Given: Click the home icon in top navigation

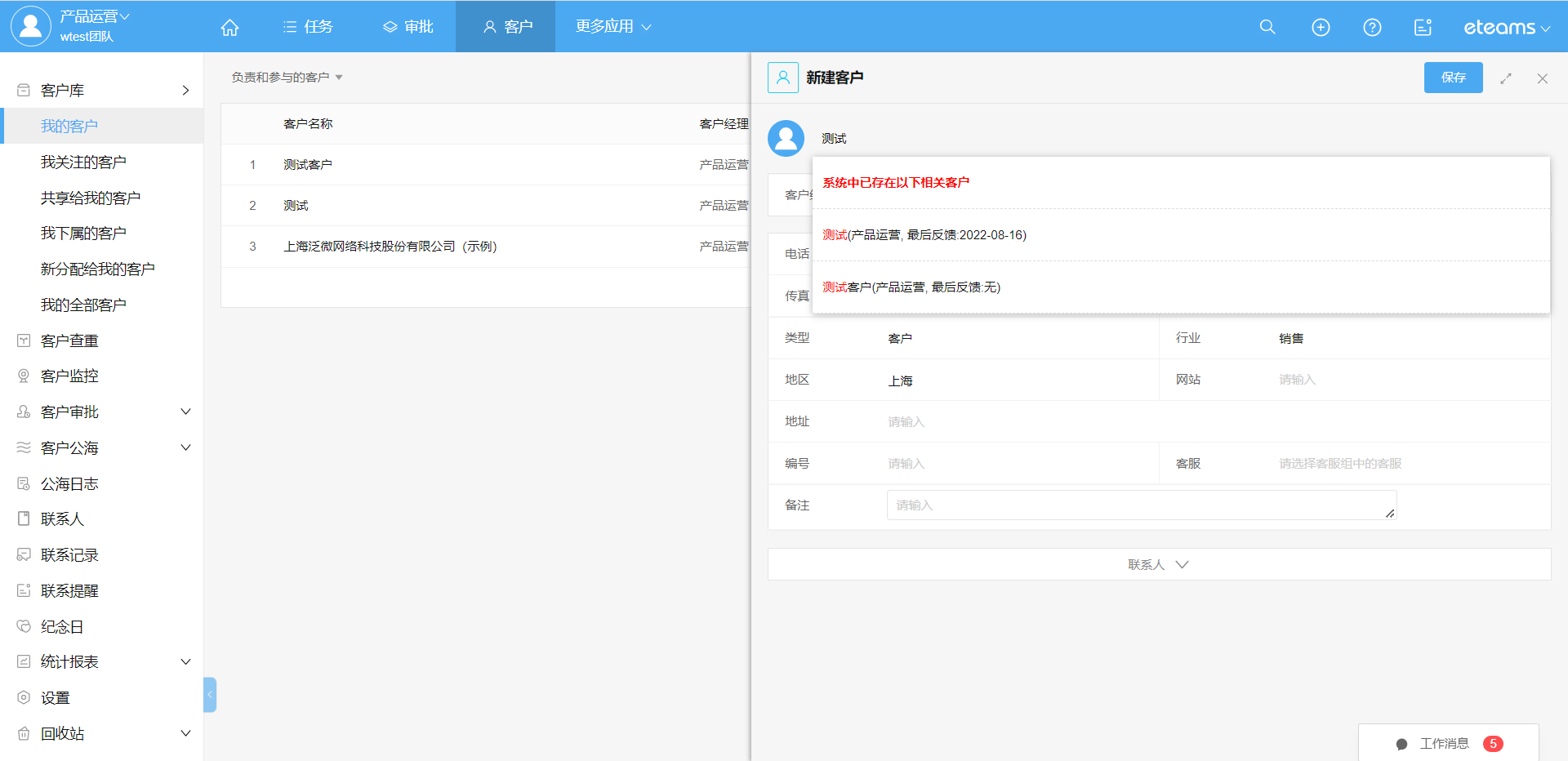Looking at the screenshot, I should [229, 27].
